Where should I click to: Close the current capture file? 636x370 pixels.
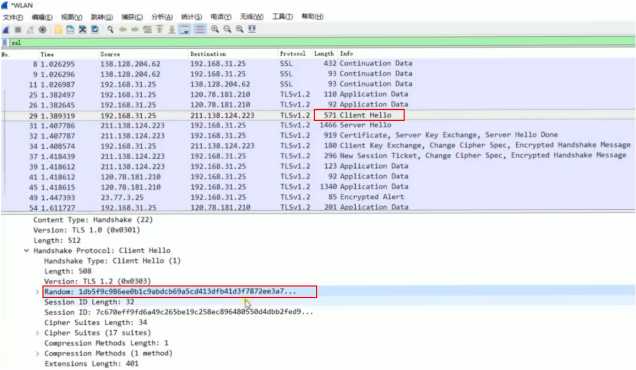click(83, 30)
